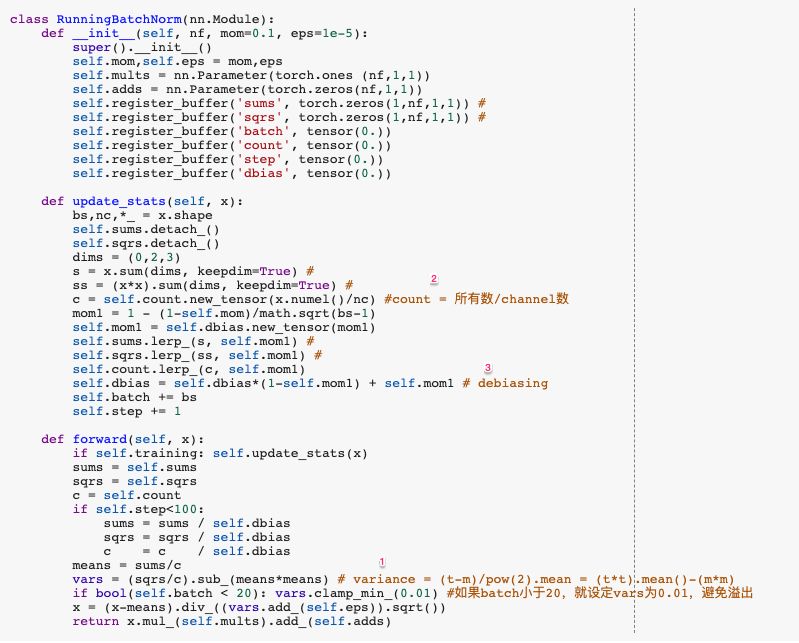The width and height of the screenshot is (799, 643).
Task: Click the 'sums = sums / self.dbias' line
Action: pos(197,524)
